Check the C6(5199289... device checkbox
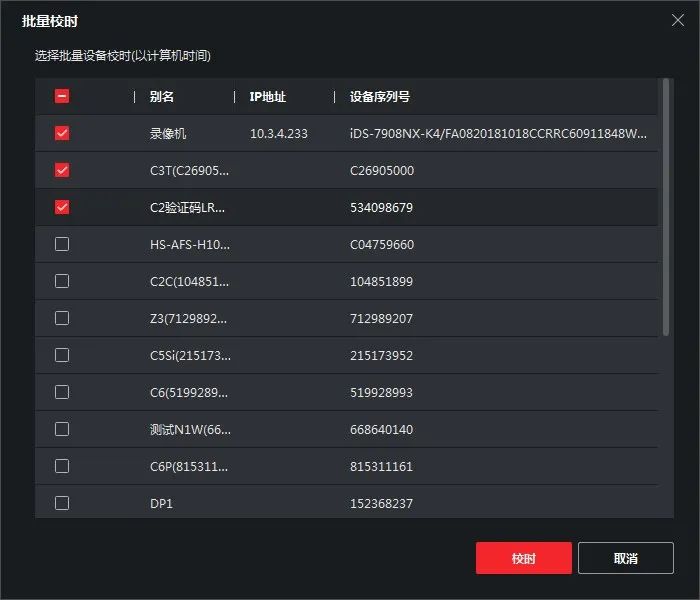Viewport: 700px width, 600px height. pos(62,392)
